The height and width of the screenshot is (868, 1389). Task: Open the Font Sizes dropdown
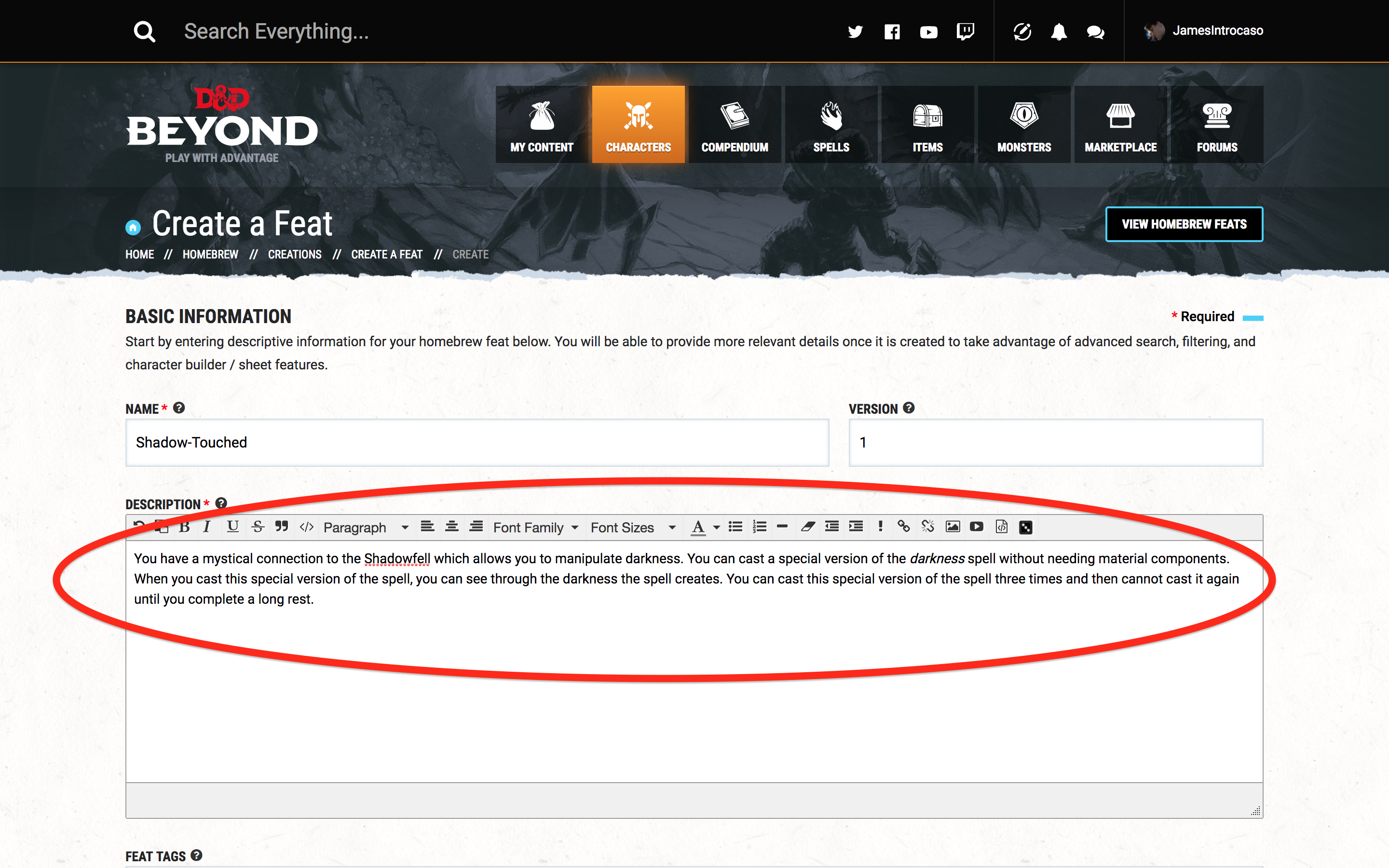(x=633, y=527)
